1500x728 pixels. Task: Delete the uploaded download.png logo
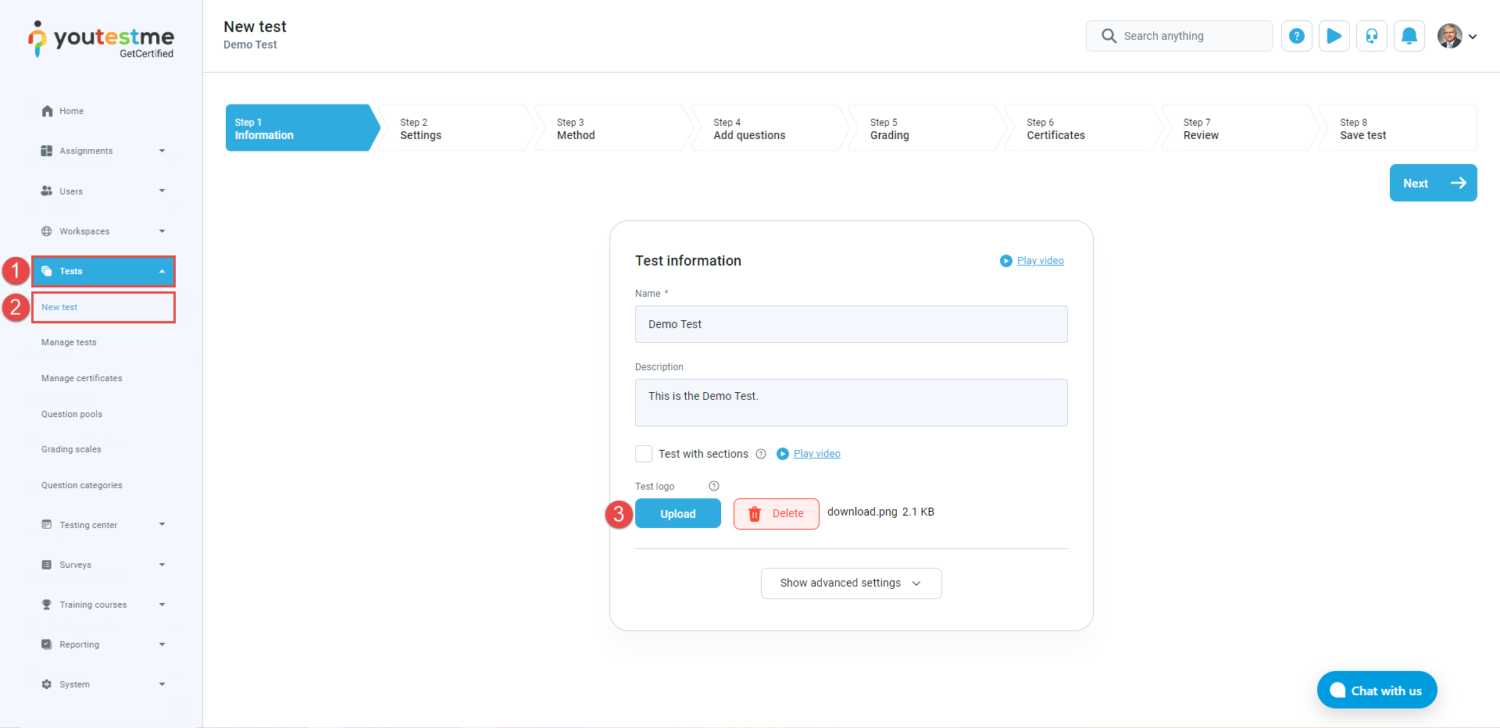tap(776, 513)
